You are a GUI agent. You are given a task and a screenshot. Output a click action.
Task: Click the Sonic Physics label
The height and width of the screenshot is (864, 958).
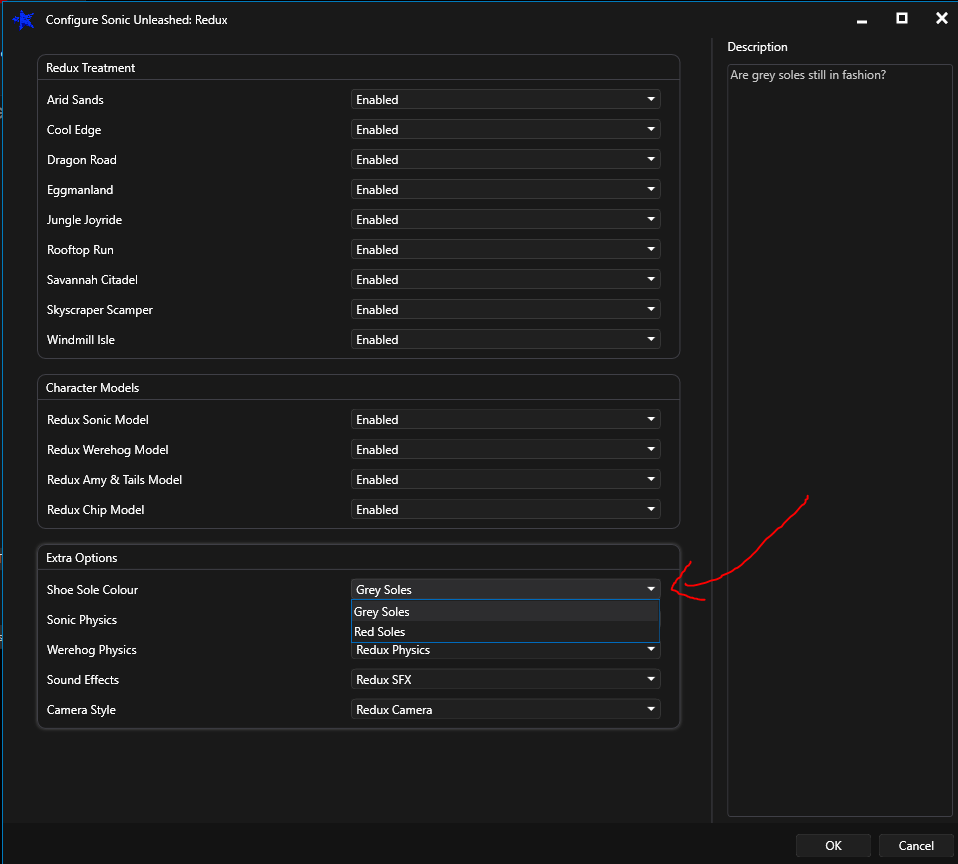point(82,620)
